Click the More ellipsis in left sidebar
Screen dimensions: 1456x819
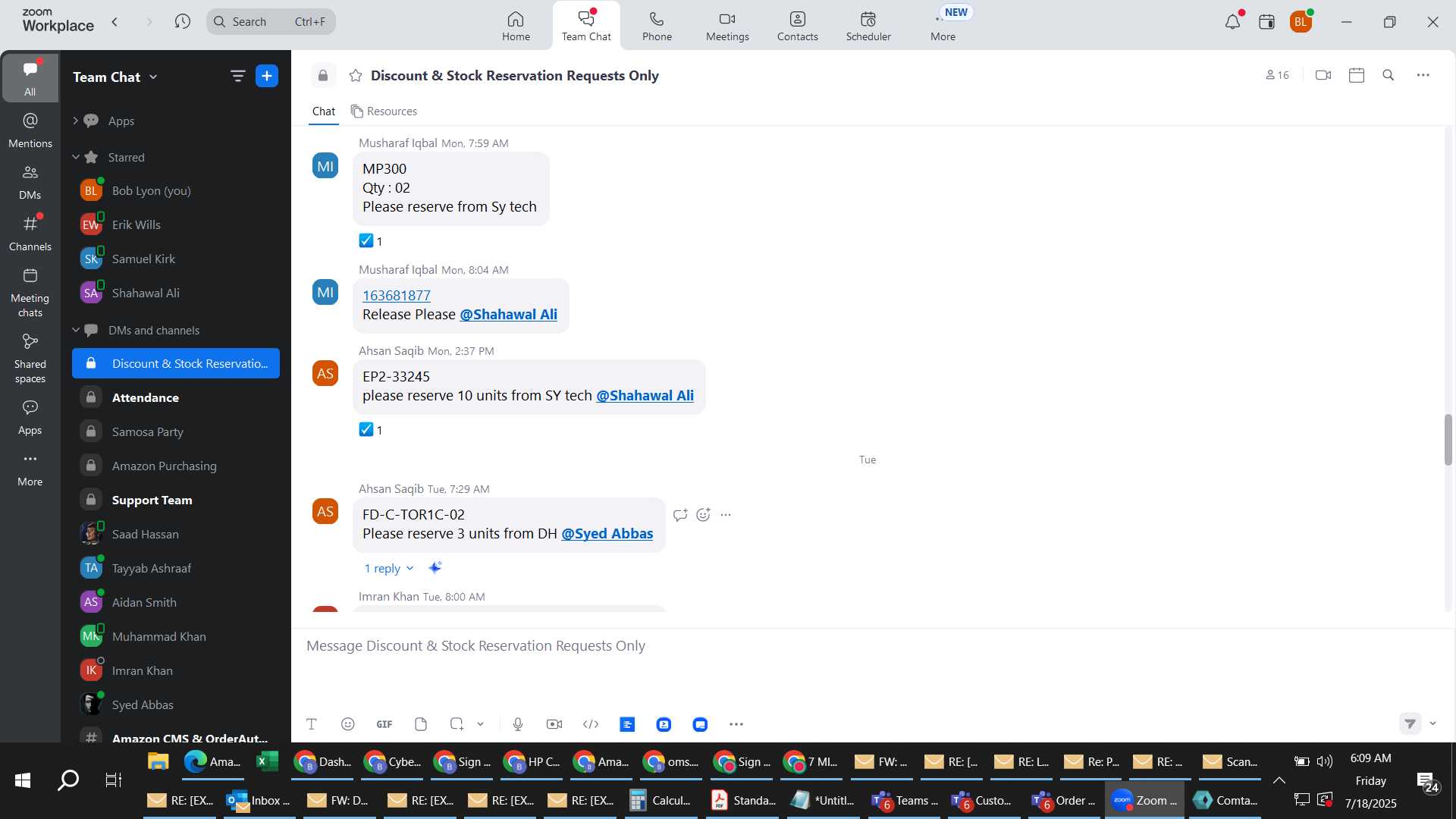[30, 469]
